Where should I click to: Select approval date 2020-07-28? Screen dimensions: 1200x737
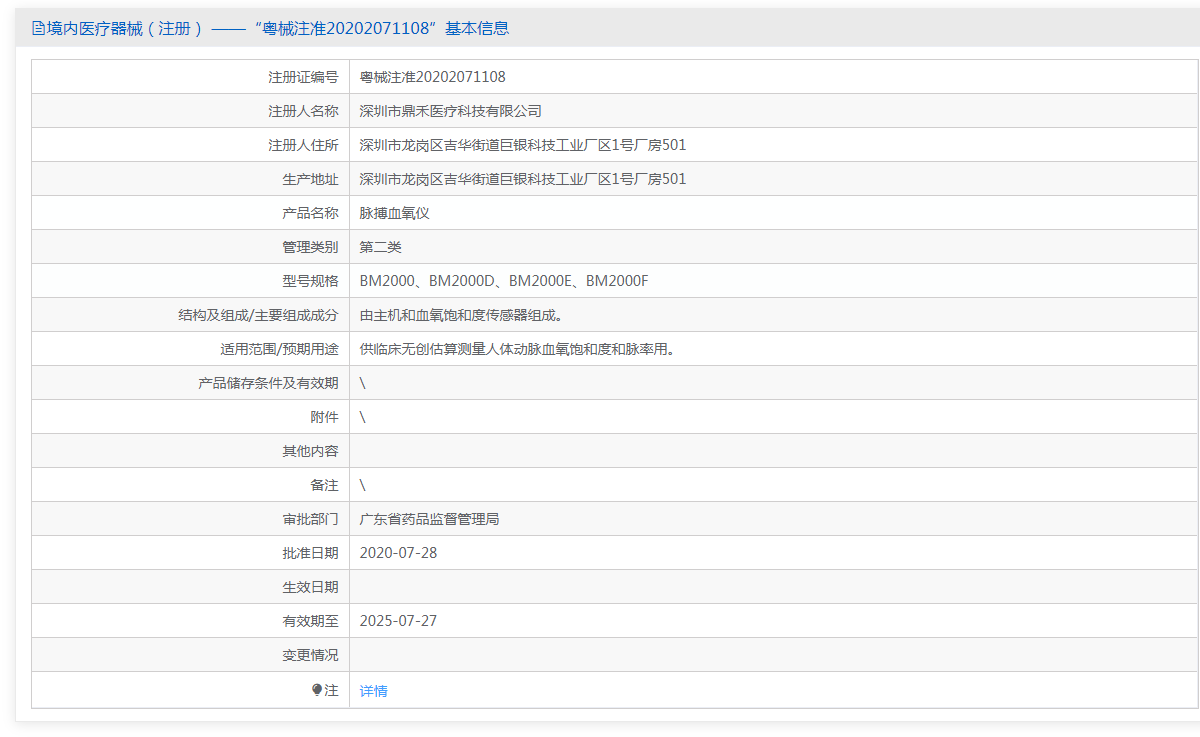coord(398,553)
